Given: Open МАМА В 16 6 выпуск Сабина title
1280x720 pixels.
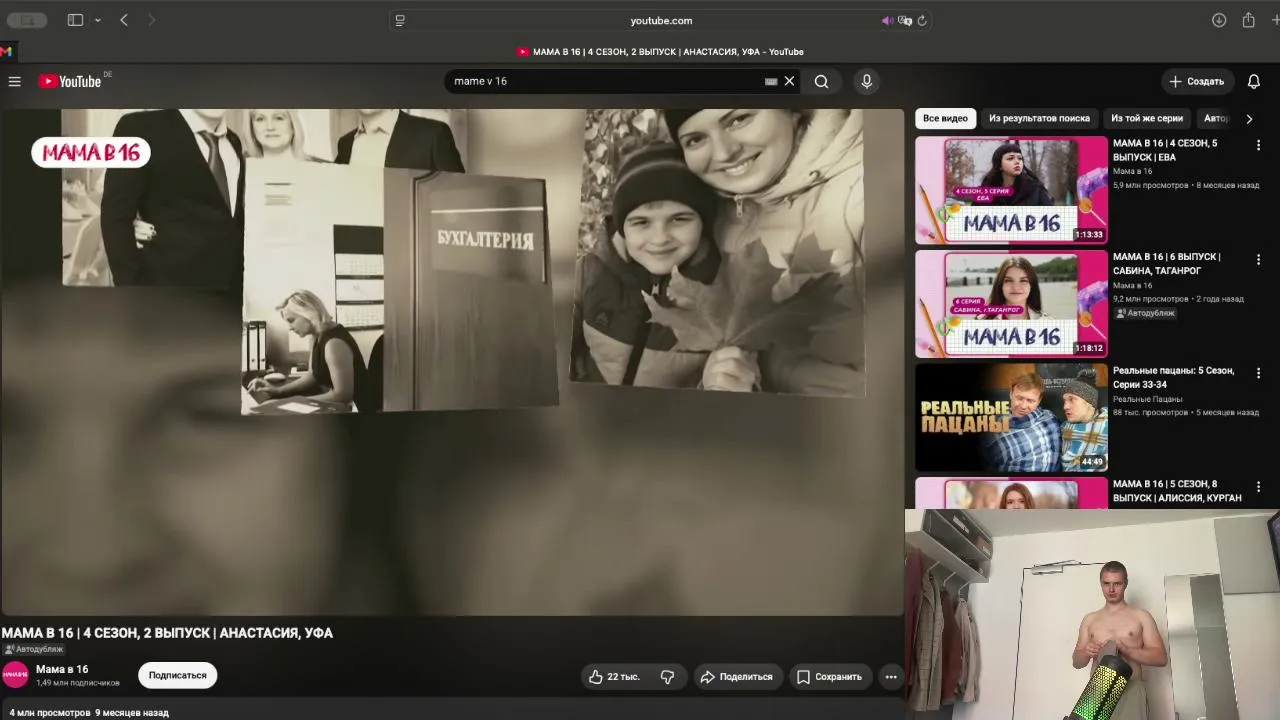Looking at the screenshot, I should click(x=1167, y=264).
